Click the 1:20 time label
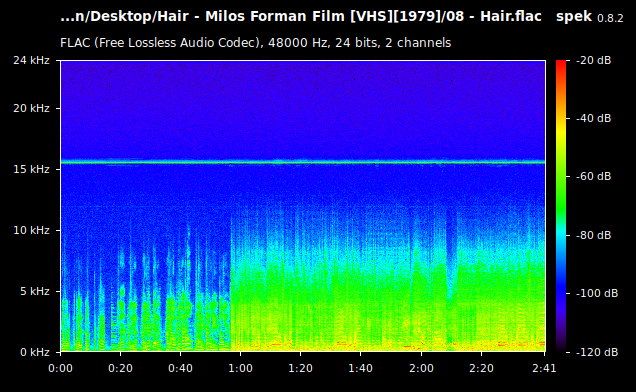 301,368
